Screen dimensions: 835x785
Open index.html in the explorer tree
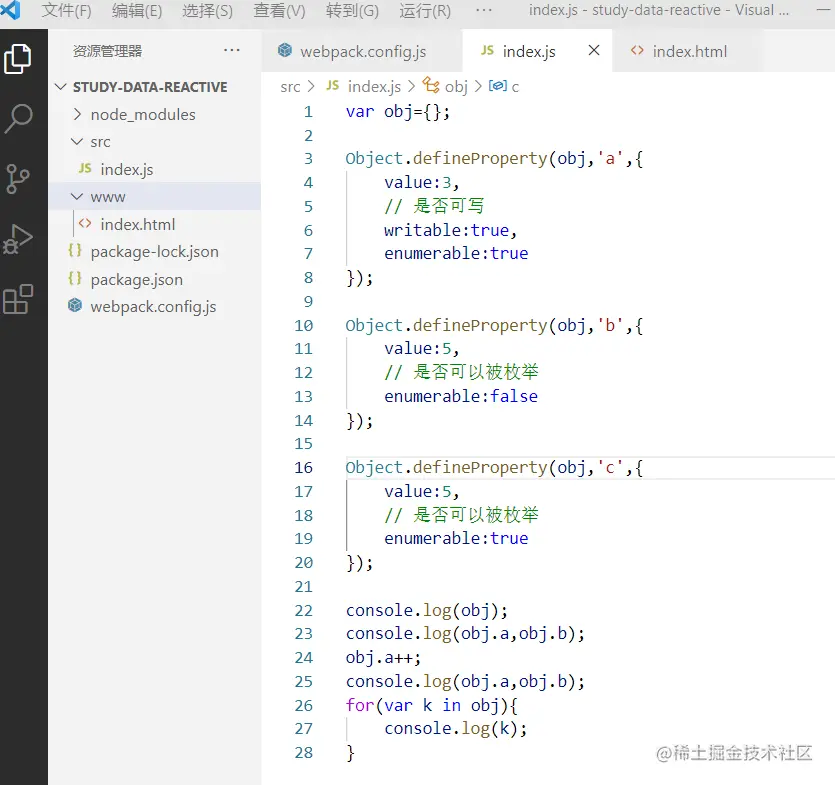[154, 224]
